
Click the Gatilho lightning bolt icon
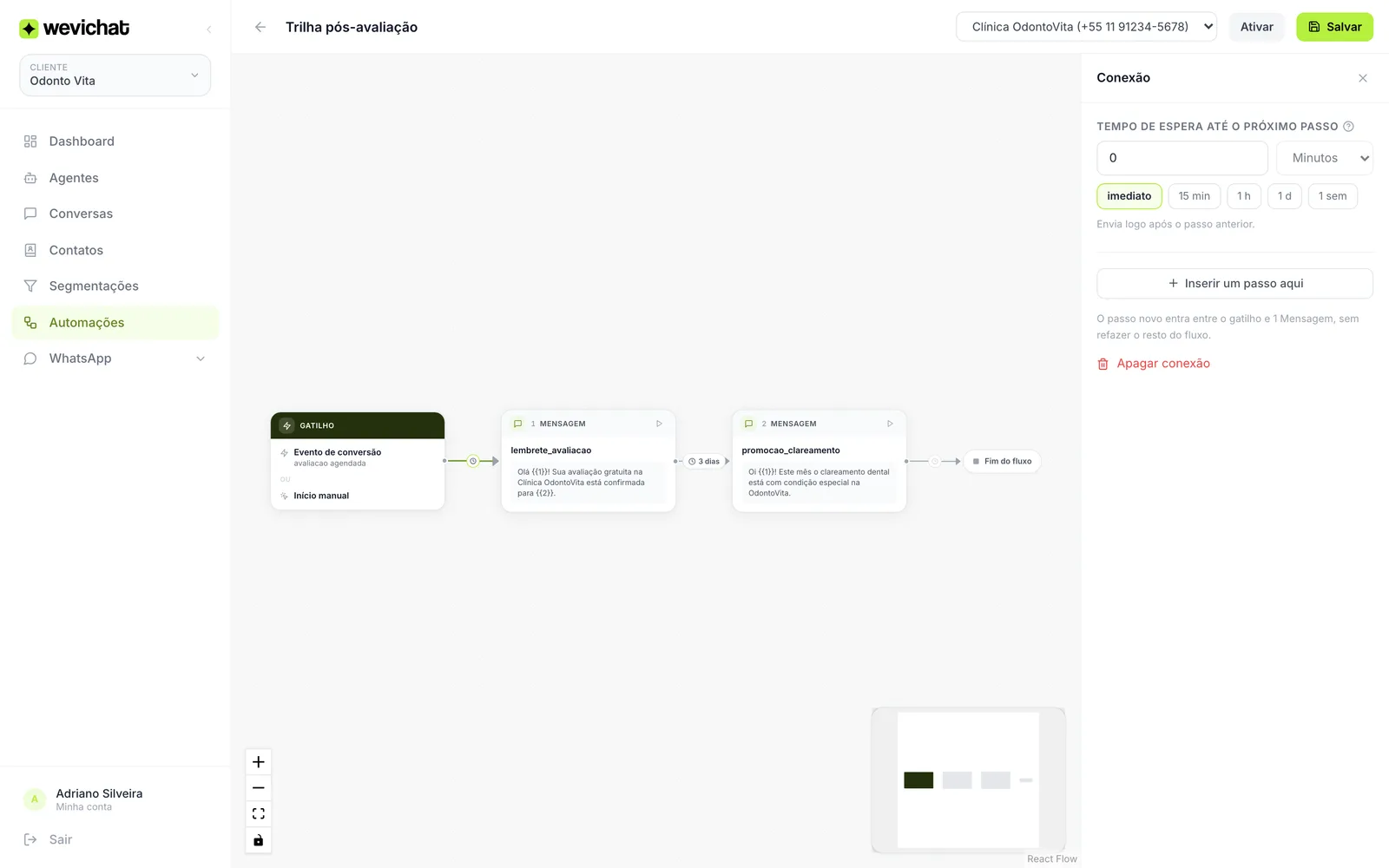286,426
